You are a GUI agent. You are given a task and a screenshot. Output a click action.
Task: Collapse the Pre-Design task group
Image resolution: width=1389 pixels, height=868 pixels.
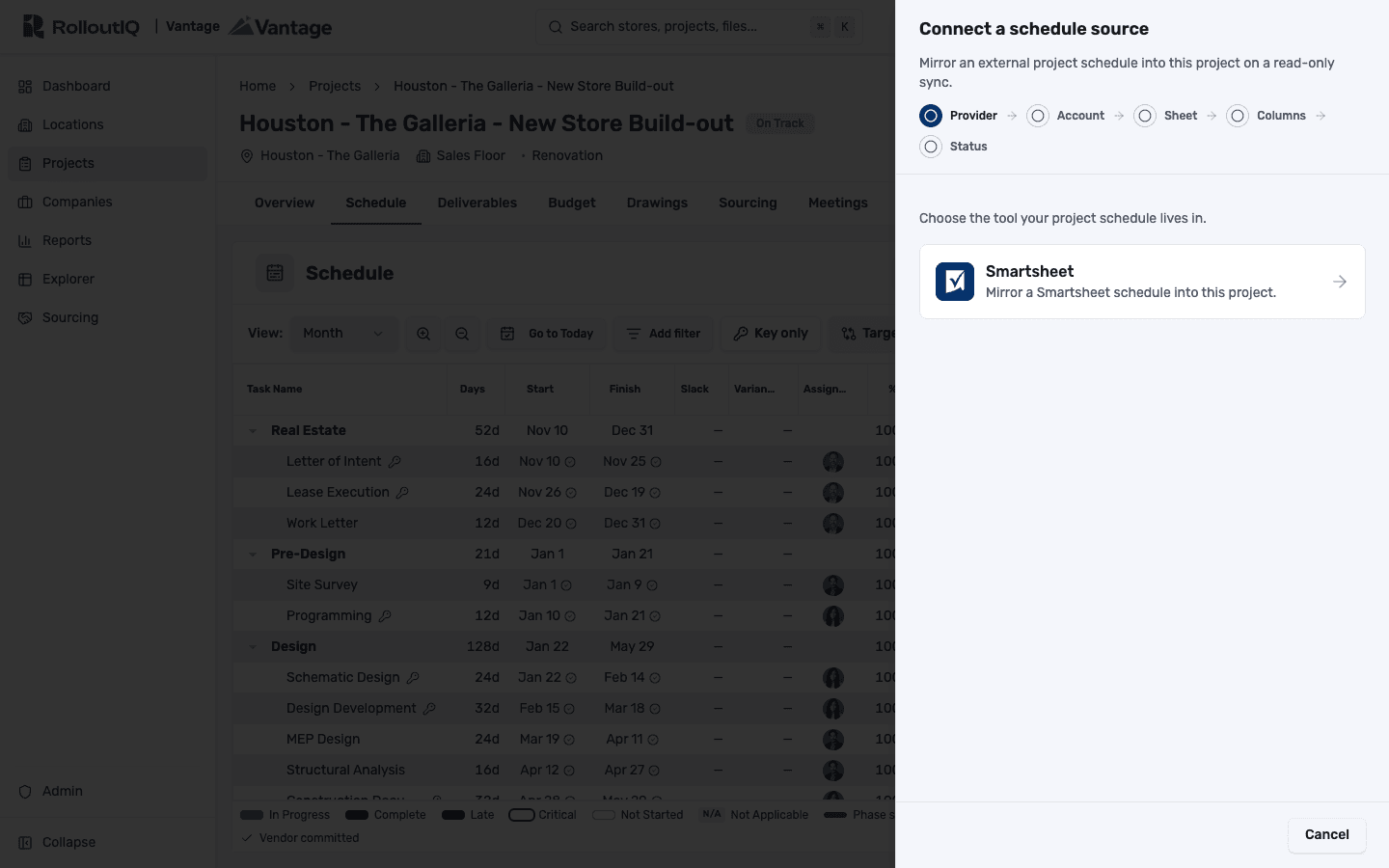253,555
